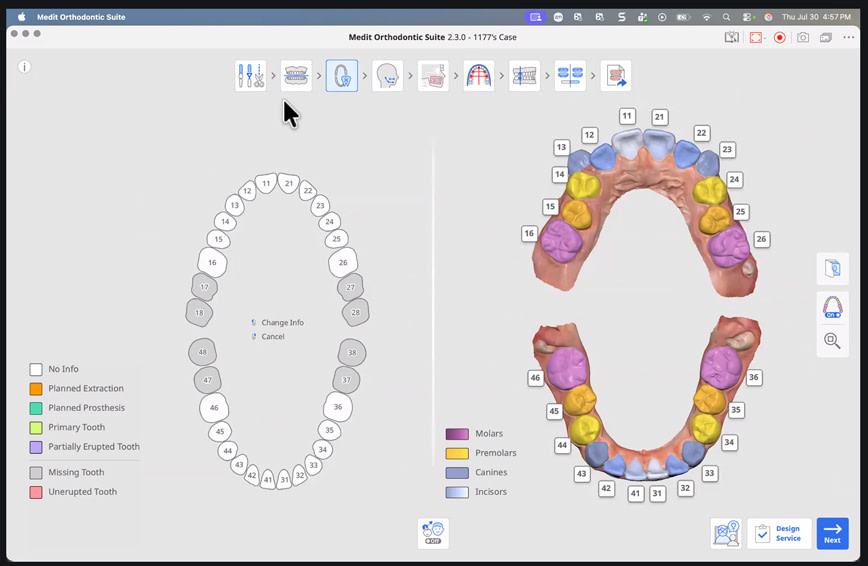This screenshot has width=868, height=566.
Task: Open the macOS Apple menu
Action: [x=22, y=17]
